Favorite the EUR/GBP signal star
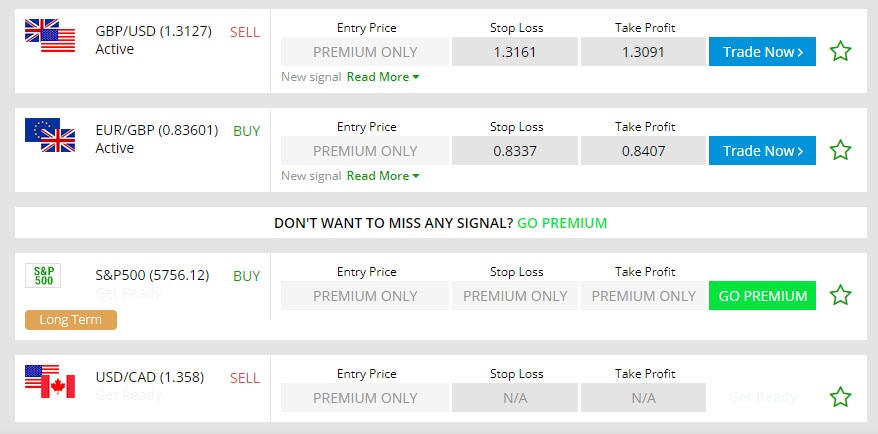The height and width of the screenshot is (434, 878). tap(840, 150)
